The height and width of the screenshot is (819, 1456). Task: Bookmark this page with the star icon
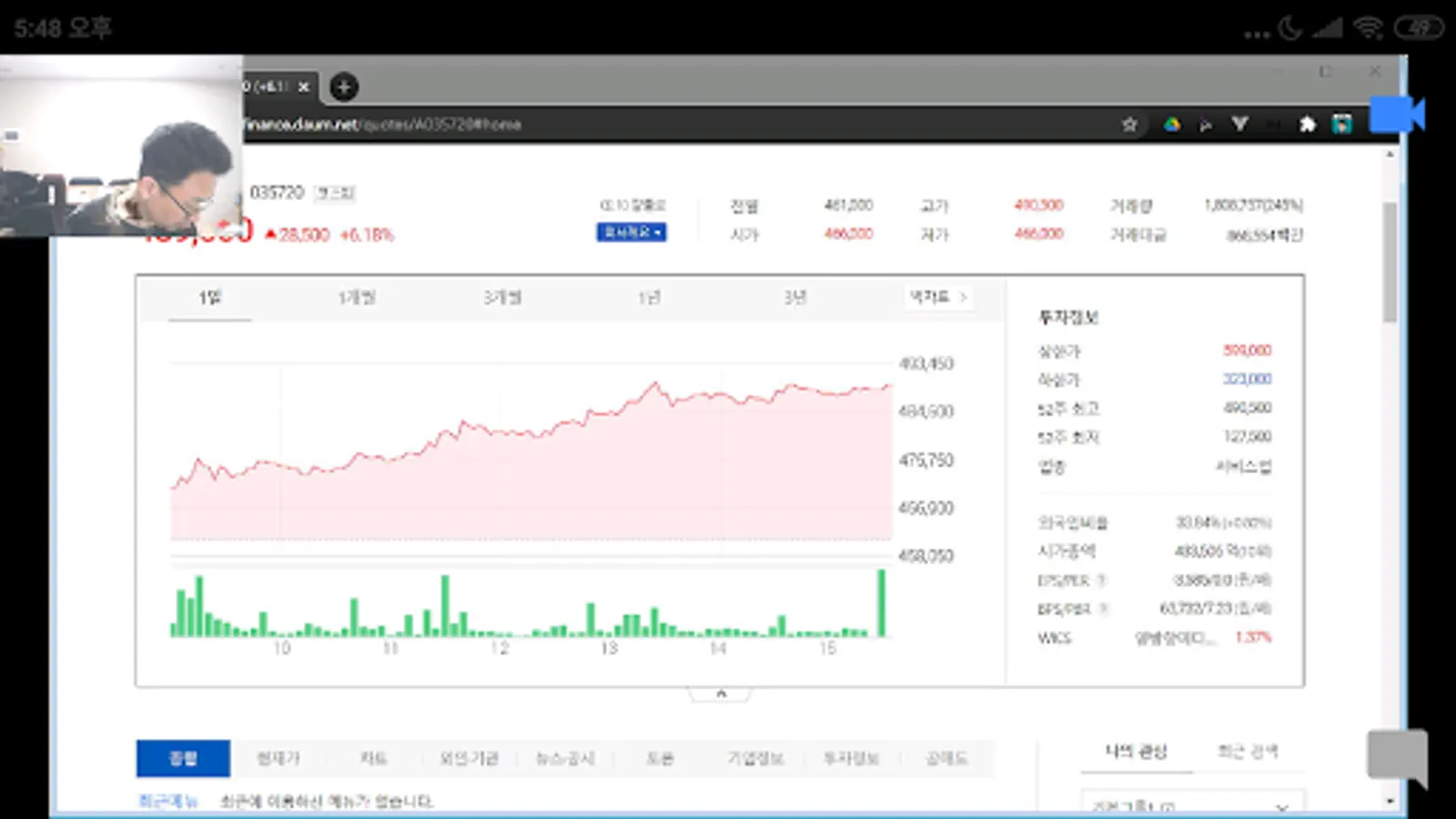tap(1130, 124)
